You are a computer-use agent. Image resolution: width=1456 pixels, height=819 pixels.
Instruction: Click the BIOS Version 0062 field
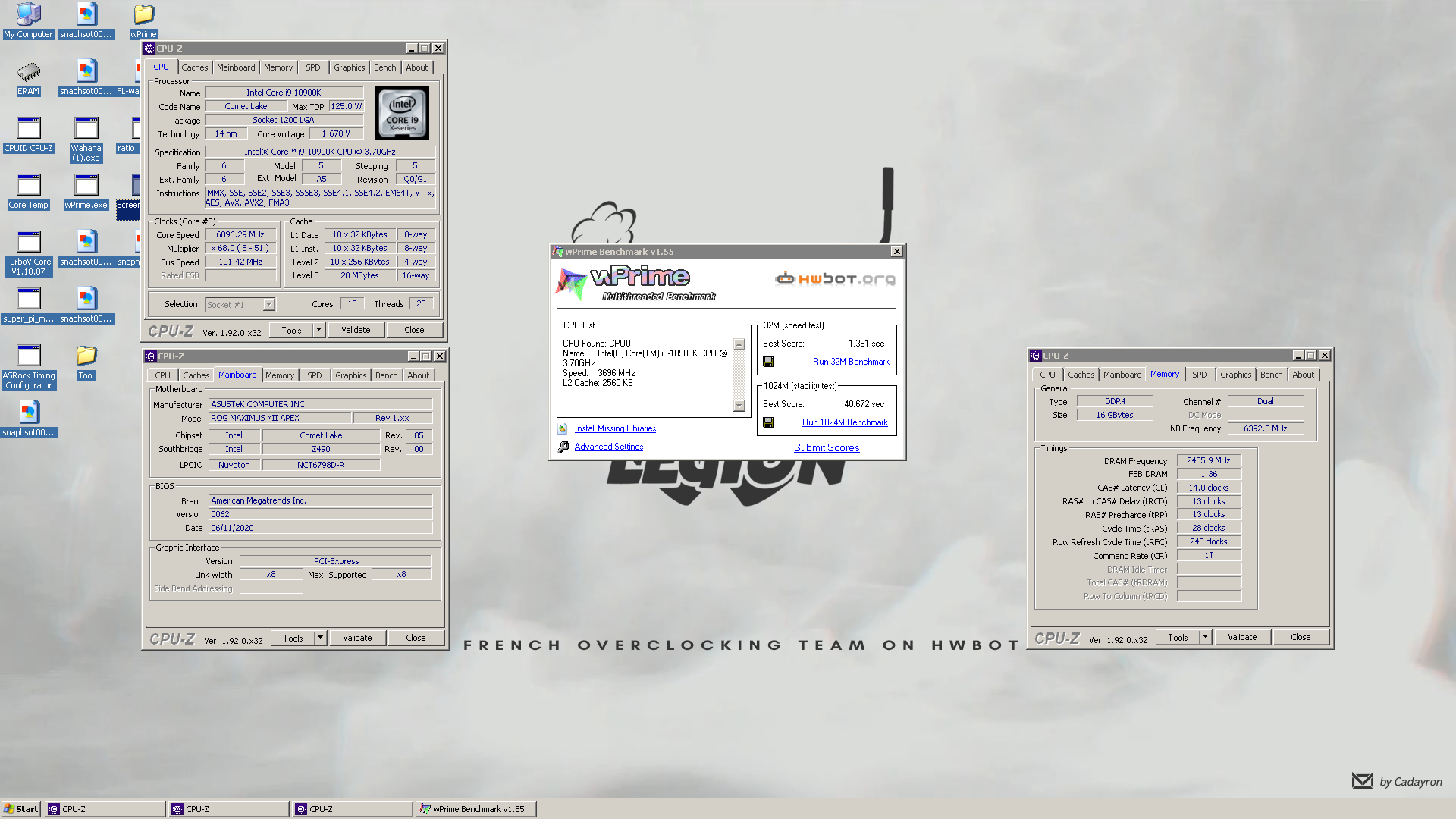coord(320,514)
